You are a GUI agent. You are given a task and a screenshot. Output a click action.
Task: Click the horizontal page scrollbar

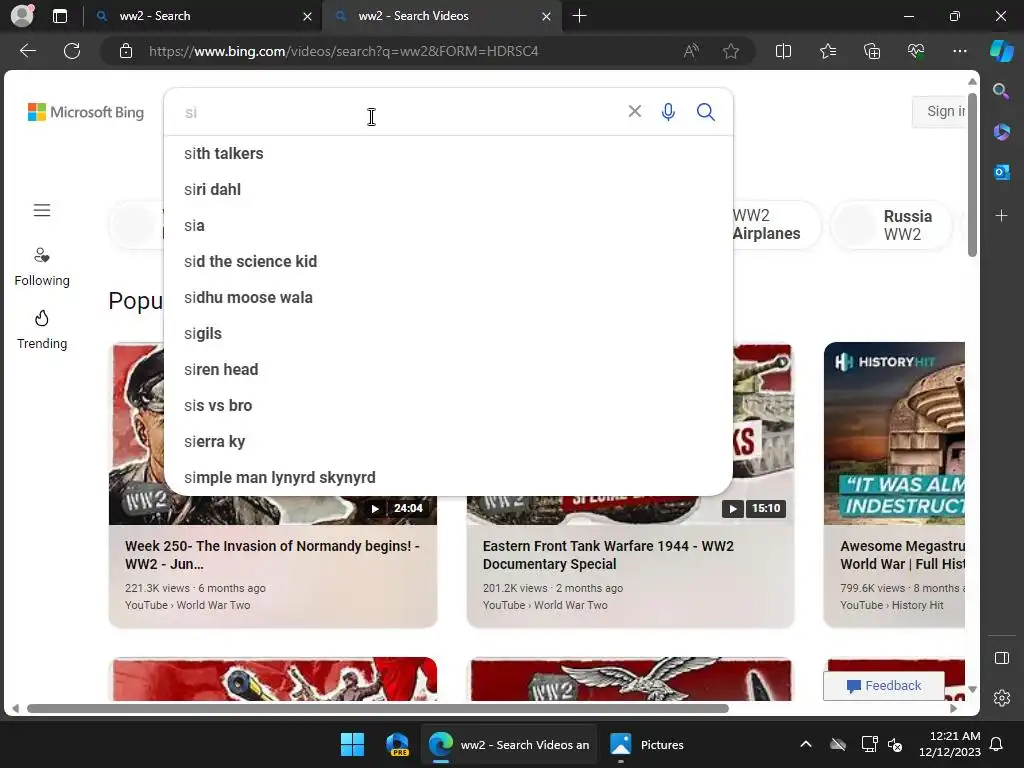(x=377, y=709)
